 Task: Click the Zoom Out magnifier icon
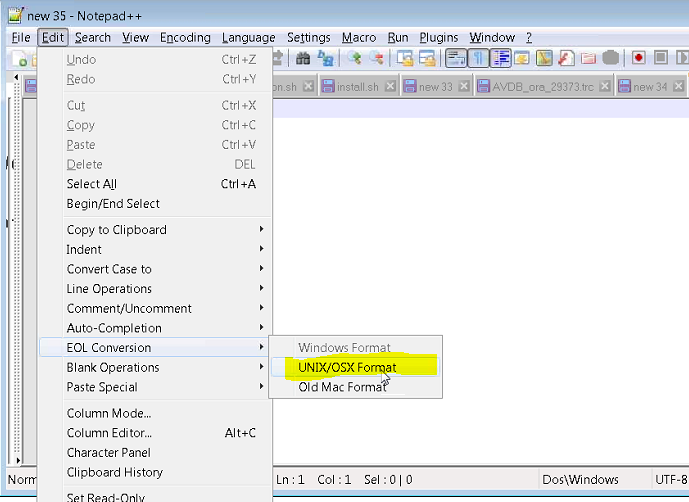(376, 60)
